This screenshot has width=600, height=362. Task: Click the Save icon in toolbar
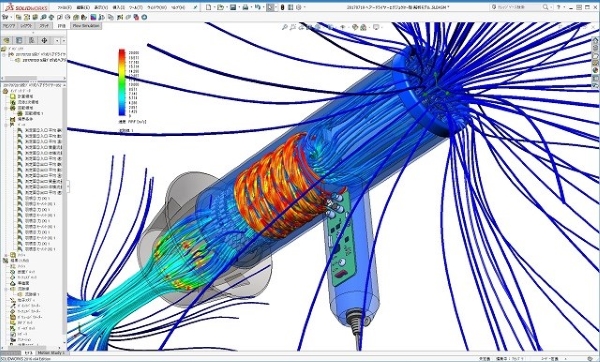click(233, 7)
